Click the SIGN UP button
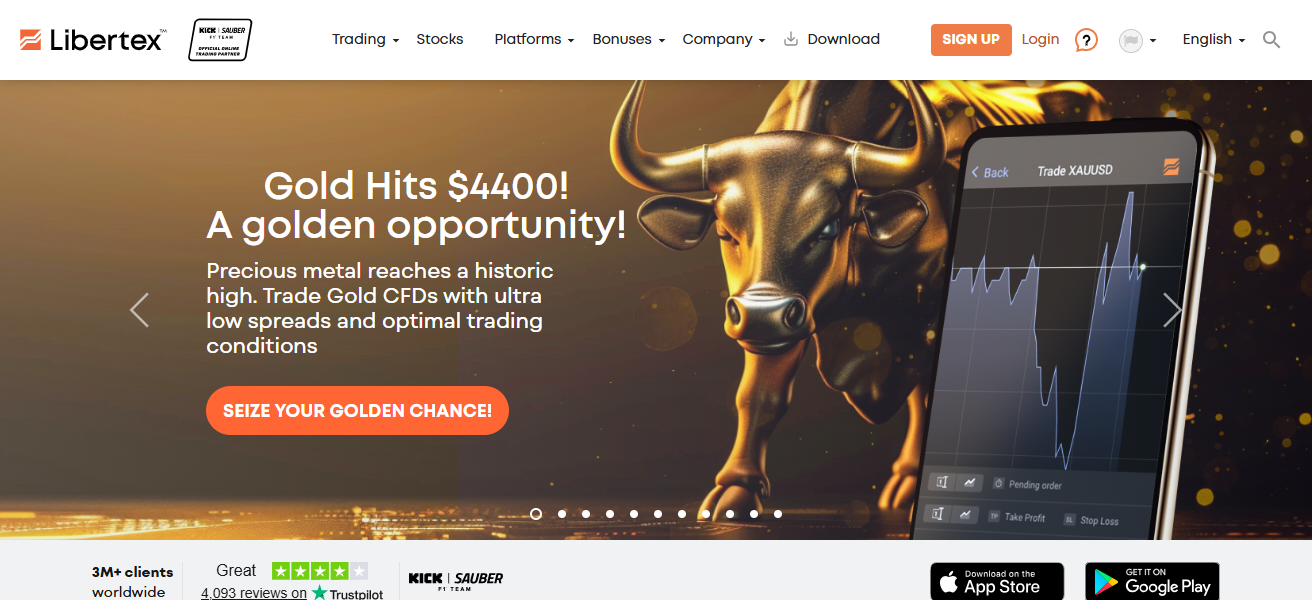1312x600 pixels. (971, 40)
